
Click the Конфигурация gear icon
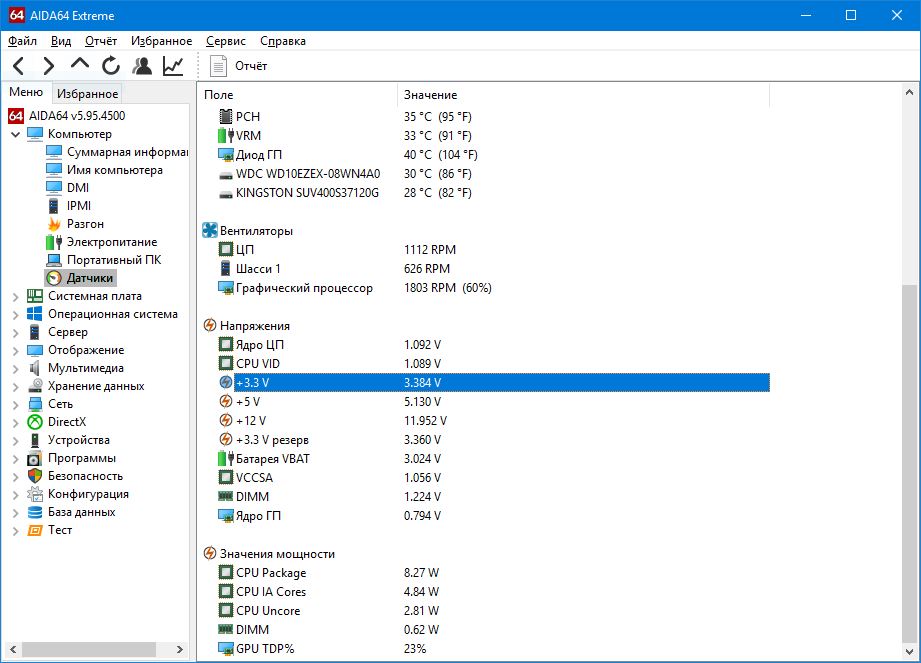click(x=35, y=494)
